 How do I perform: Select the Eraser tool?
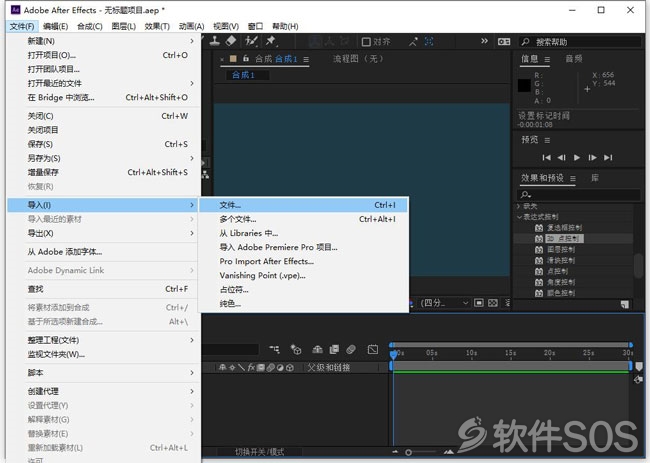(231, 41)
